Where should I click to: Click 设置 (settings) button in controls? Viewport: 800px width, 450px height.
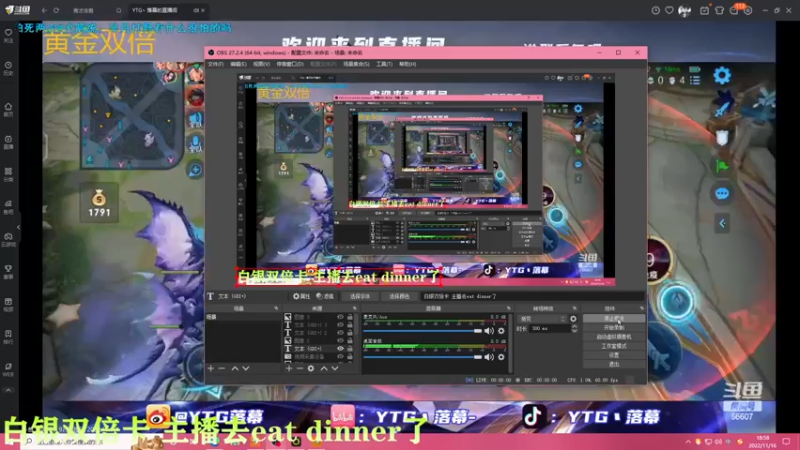[x=614, y=355]
